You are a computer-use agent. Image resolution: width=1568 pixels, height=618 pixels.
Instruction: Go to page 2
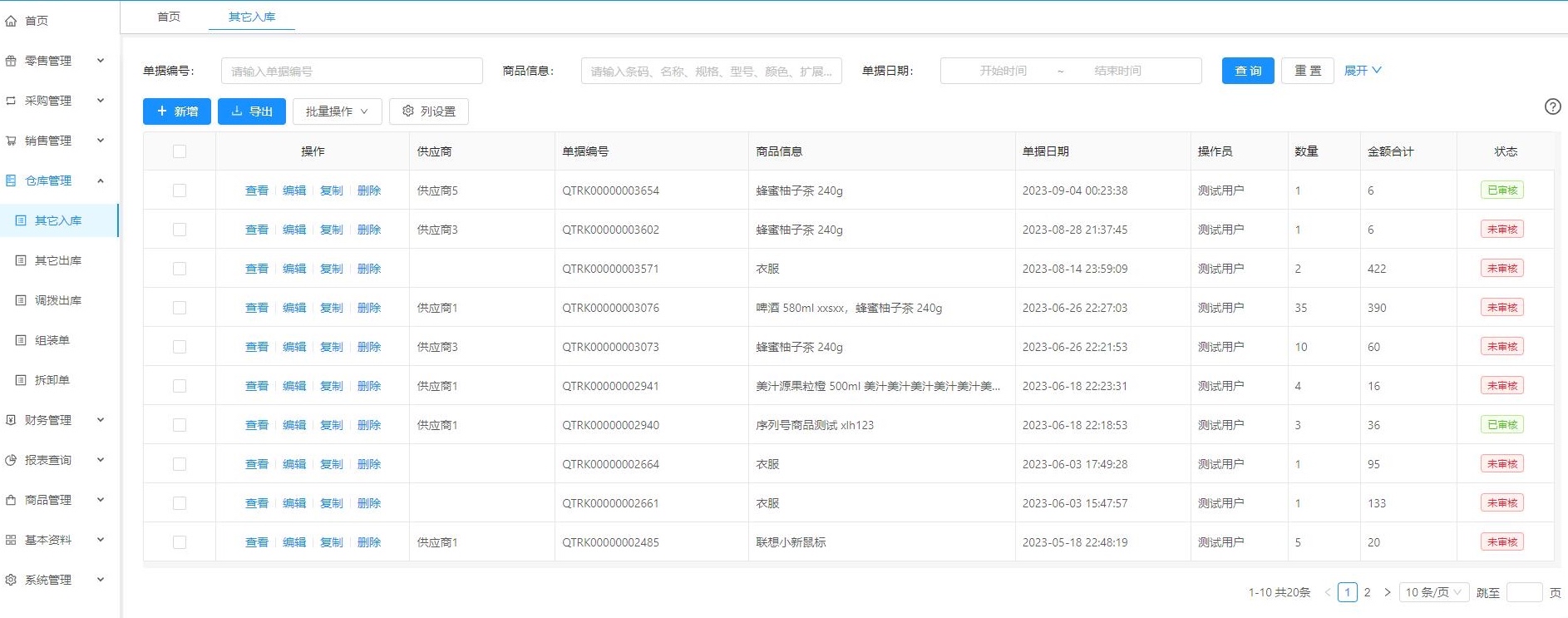point(1367,592)
